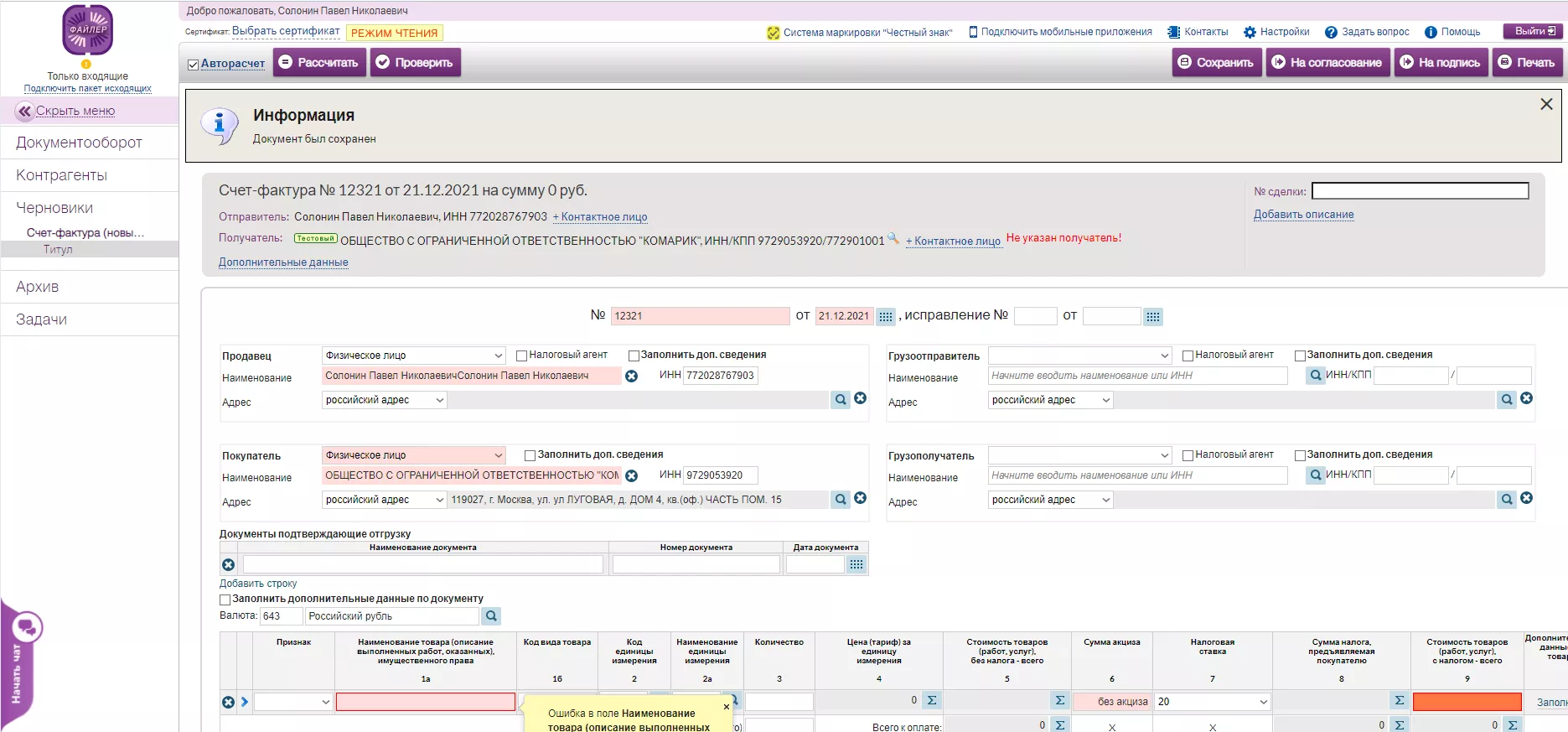The width and height of the screenshot is (1568, 732).
Task: Open tax rate dropdown showing 20
Action: [x=1213, y=702]
